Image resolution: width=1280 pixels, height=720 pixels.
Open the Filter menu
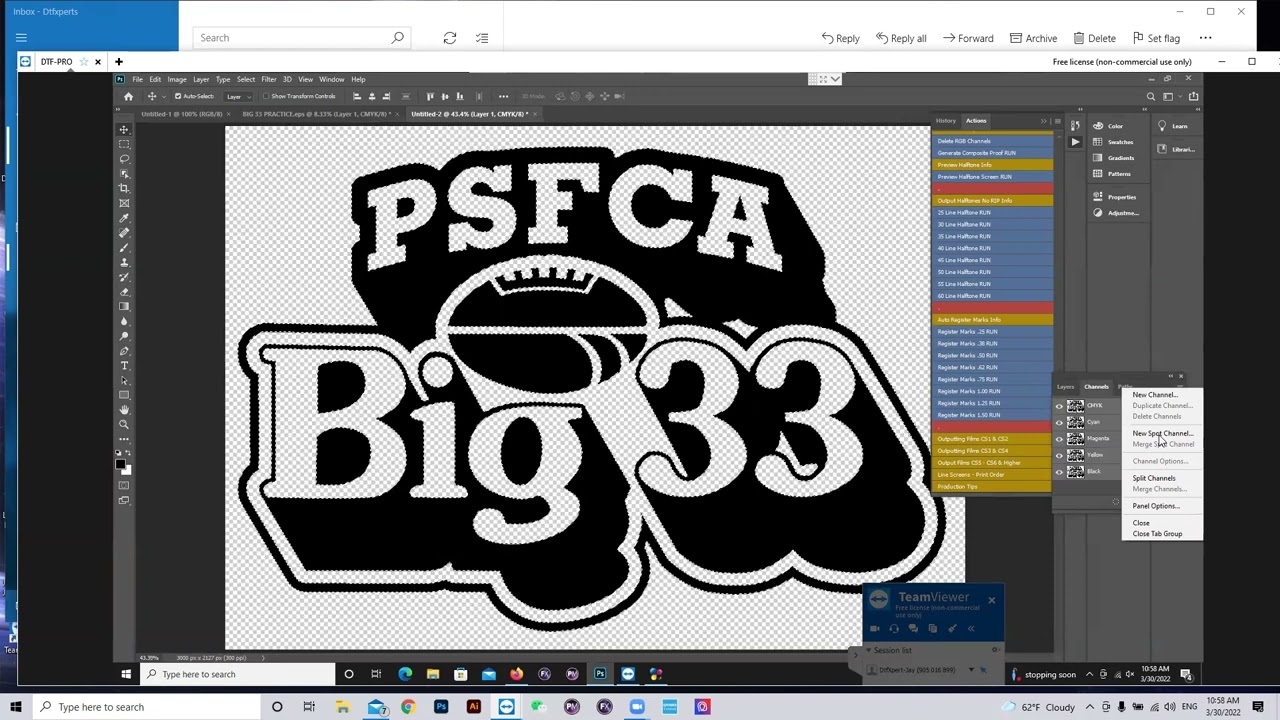point(268,79)
